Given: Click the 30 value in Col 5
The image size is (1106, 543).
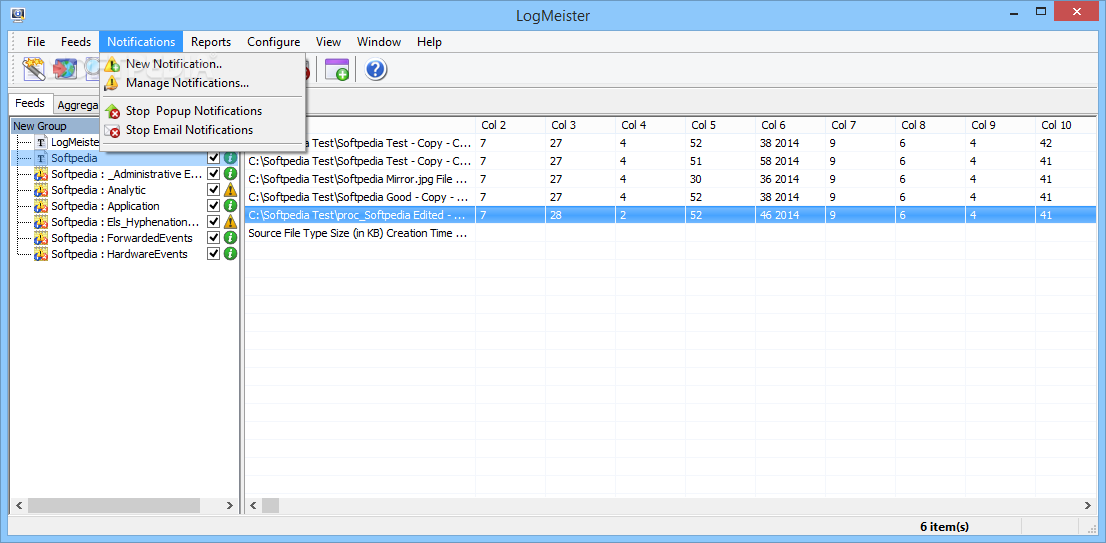Looking at the screenshot, I should tap(697, 179).
